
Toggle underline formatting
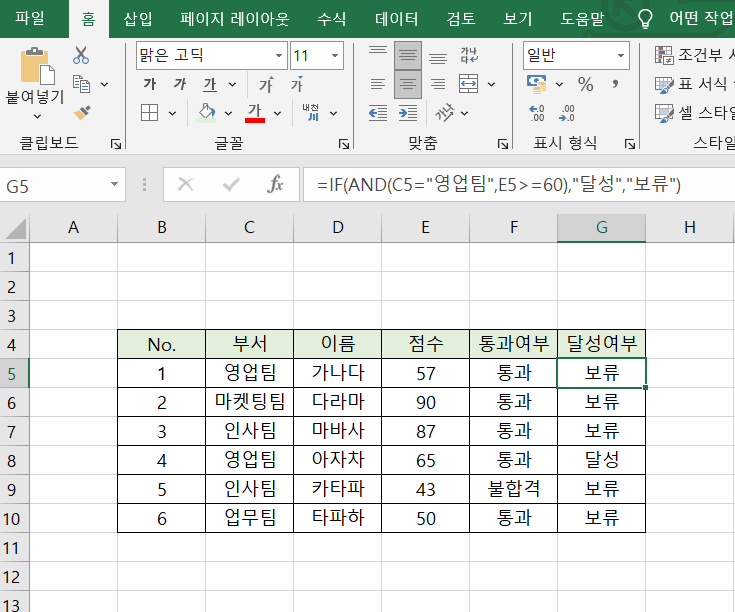click(210, 85)
